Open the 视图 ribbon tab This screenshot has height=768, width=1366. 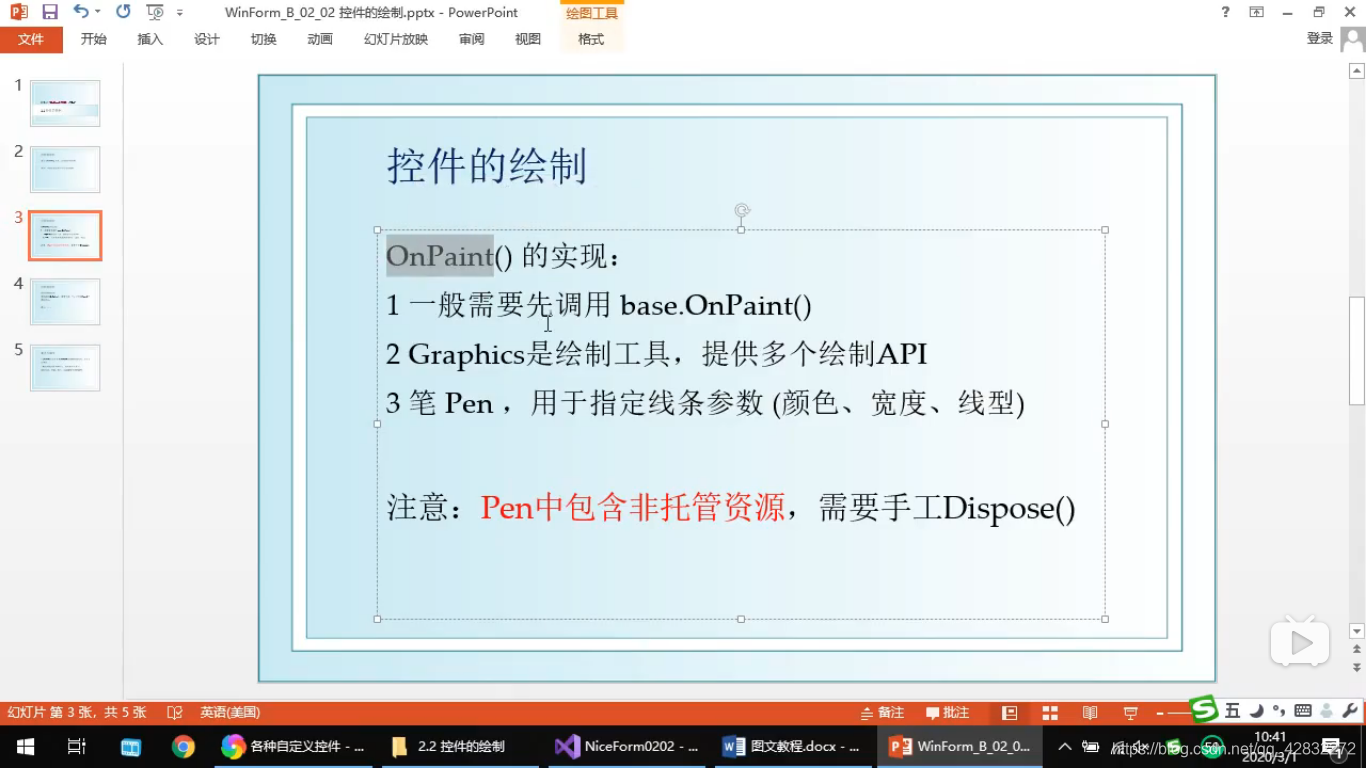(528, 39)
